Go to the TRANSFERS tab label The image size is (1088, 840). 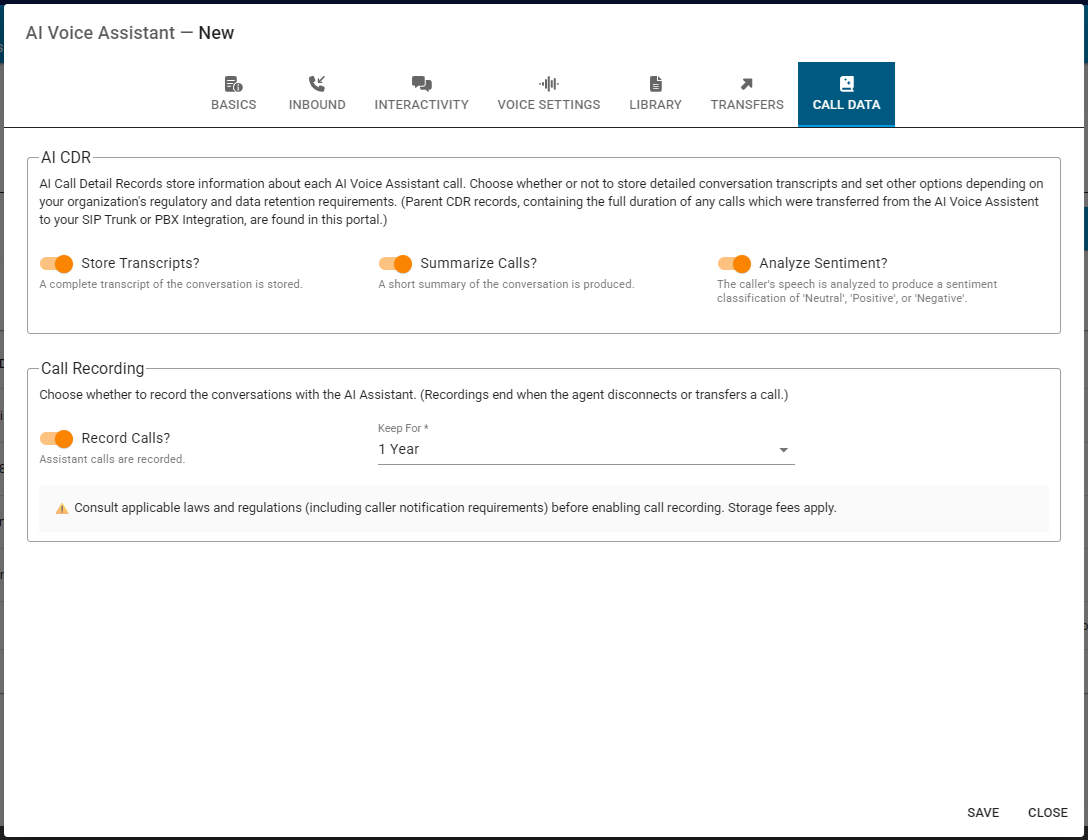tap(747, 105)
